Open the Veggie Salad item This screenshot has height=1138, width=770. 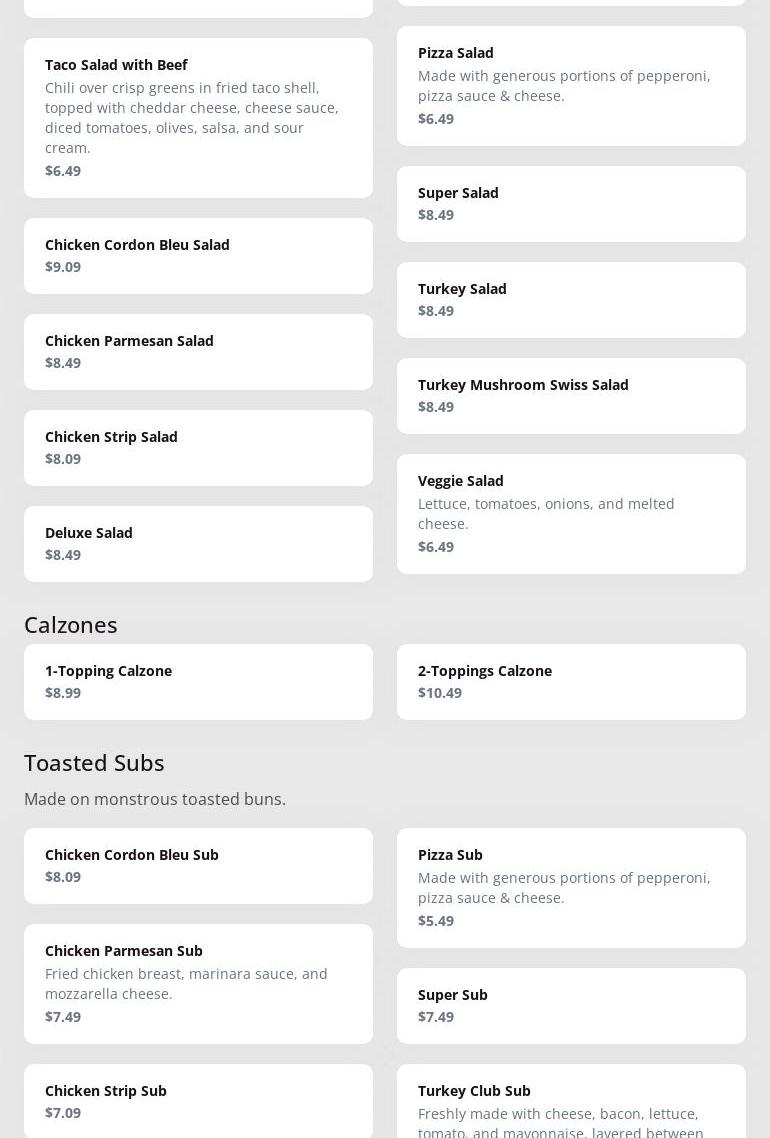coord(571,513)
